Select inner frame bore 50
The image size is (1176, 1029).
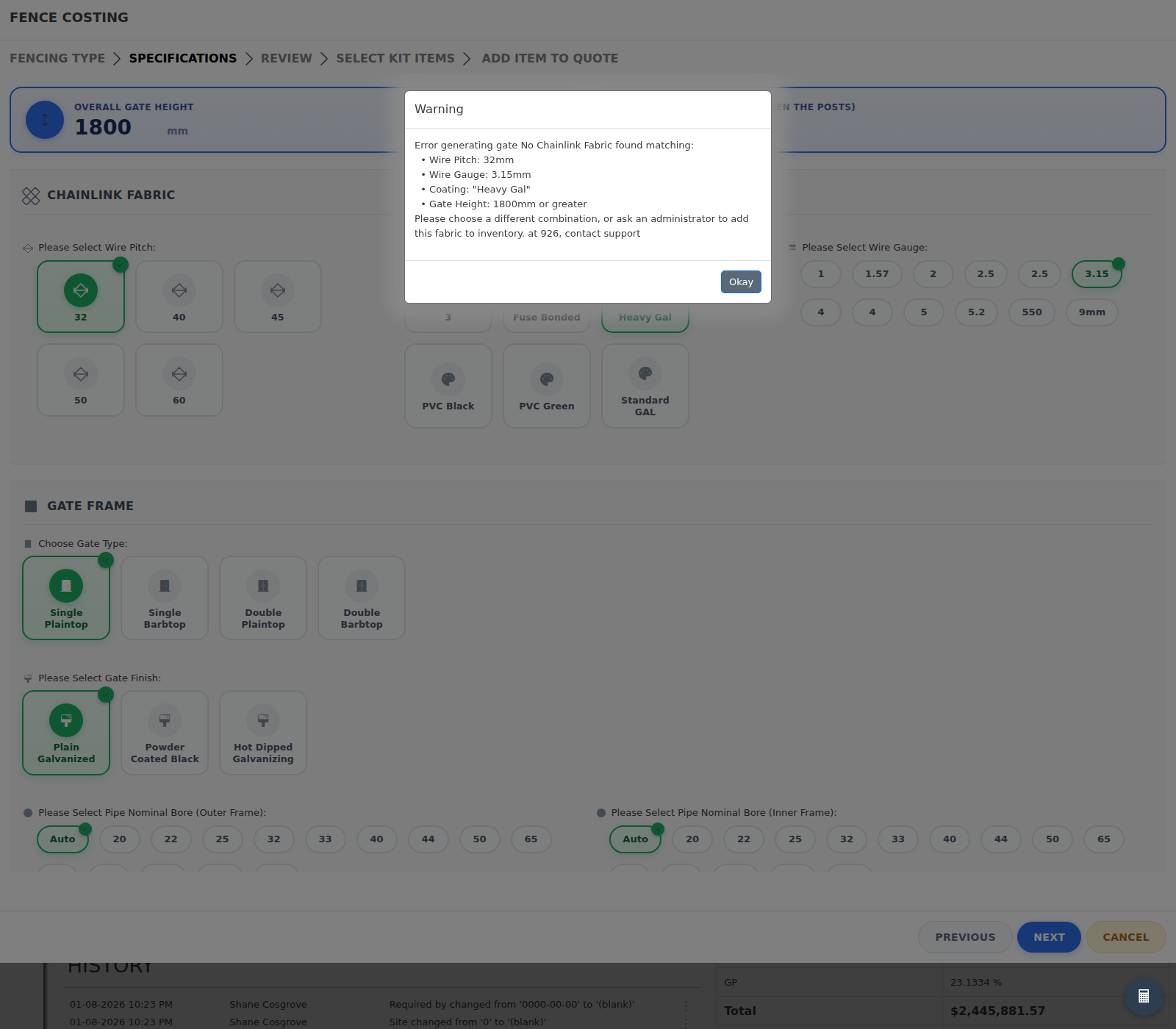click(x=1053, y=839)
